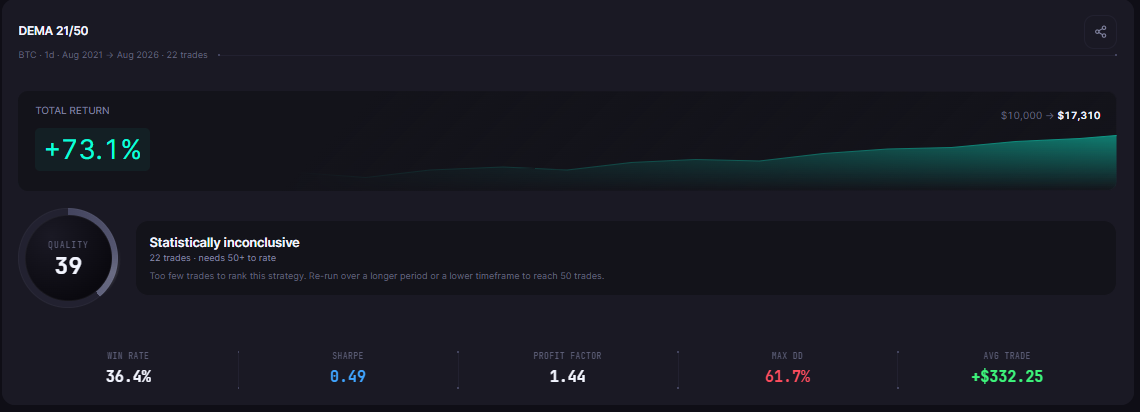
Task: Click the $10,000 starting balance value
Action: (x=1021, y=116)
